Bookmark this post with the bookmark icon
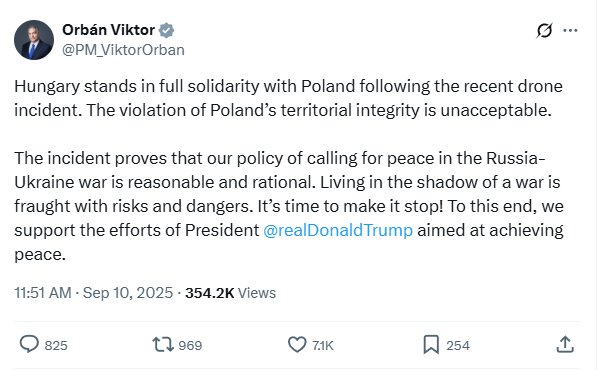The height and width of the screenshot is (370, 599). 431,344
